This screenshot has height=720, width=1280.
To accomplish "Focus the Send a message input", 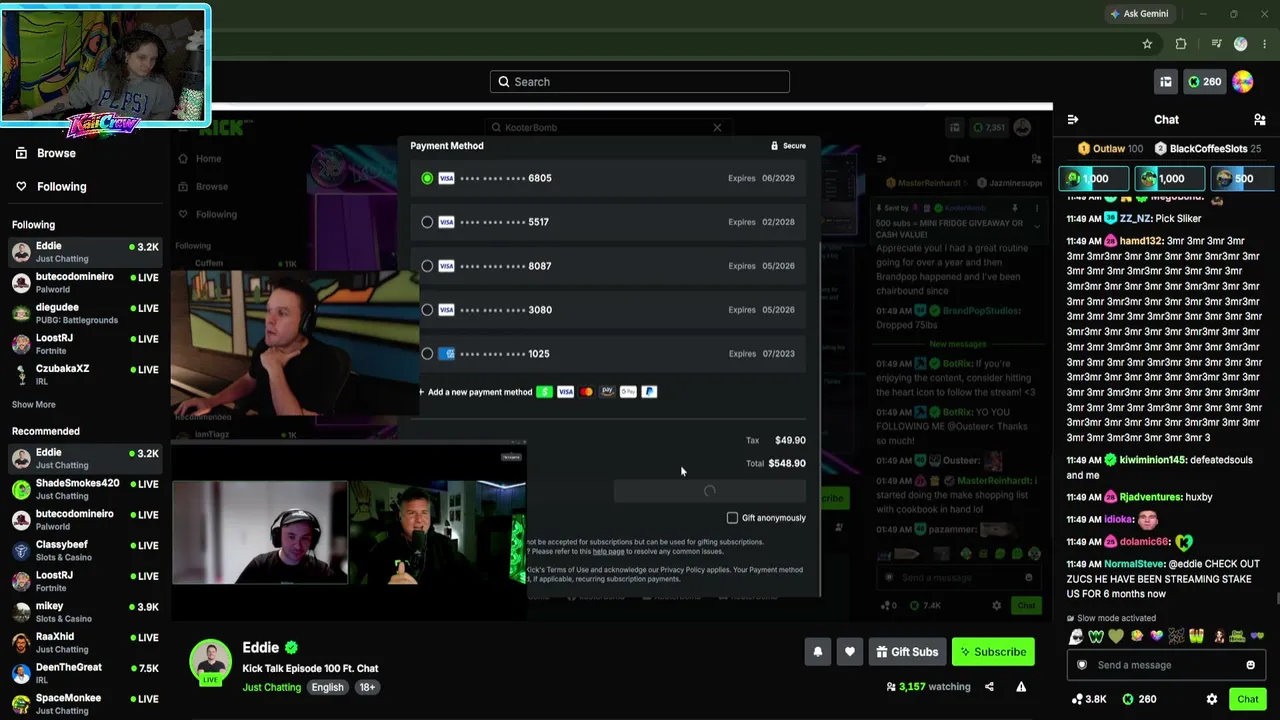I will pyautogui.click(x=1165, y=665).
